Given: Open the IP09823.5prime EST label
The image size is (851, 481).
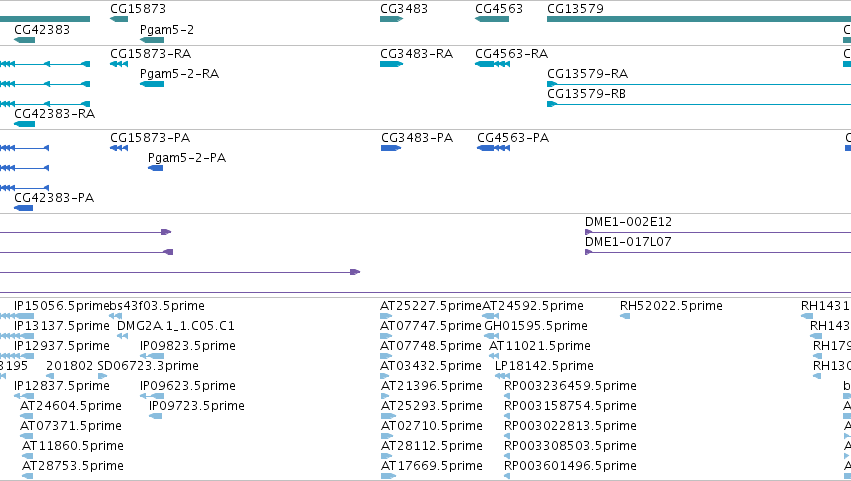Looking at the screenshot, I should coord(188,346).
